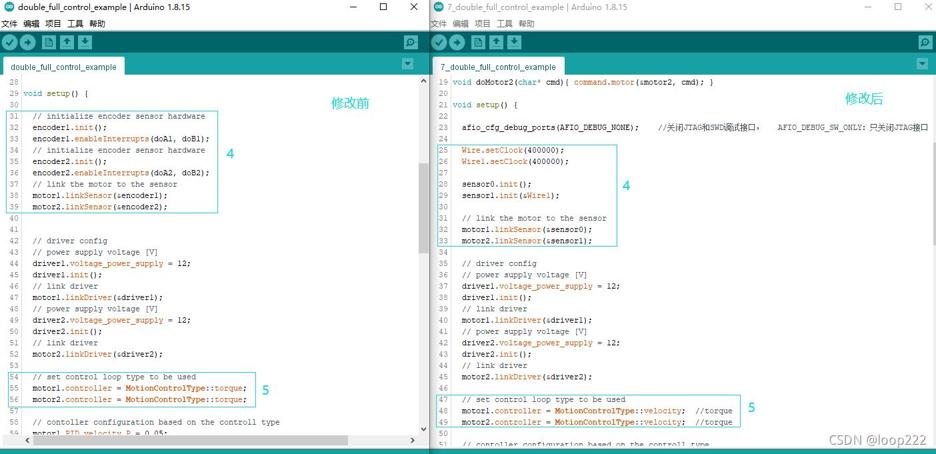Viewport: 936px width, 454px height.
Task: Click driver2.voltage_power_supply line in right editor
Action: tap(541, 342)
